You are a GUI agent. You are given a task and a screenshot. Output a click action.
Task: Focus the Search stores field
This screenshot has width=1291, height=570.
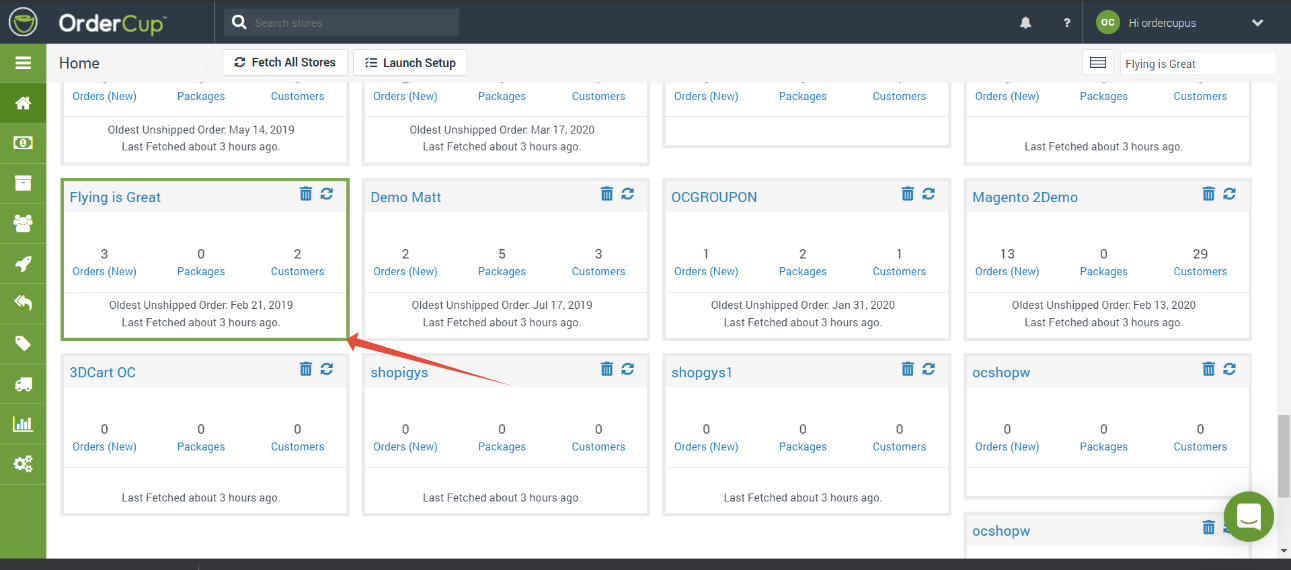342,22
